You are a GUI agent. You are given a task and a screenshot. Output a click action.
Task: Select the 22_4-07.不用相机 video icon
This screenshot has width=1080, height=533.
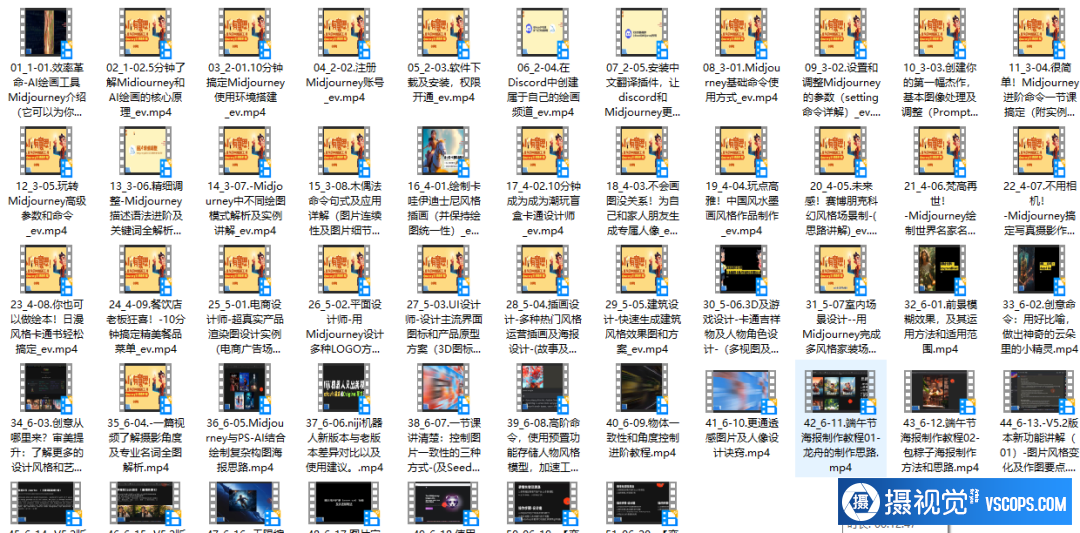[x=1041, y=149]
